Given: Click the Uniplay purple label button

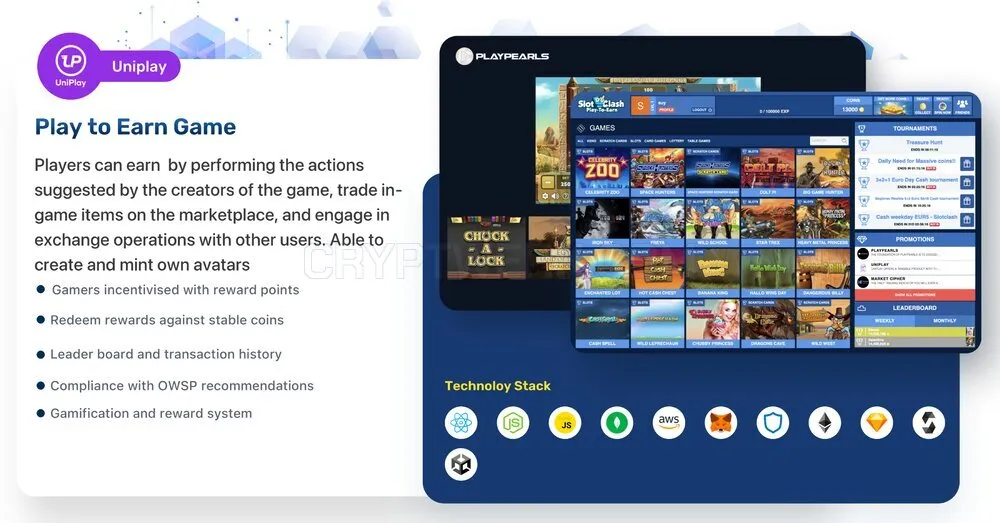Looking at the screenshot, I should (140, 66).
